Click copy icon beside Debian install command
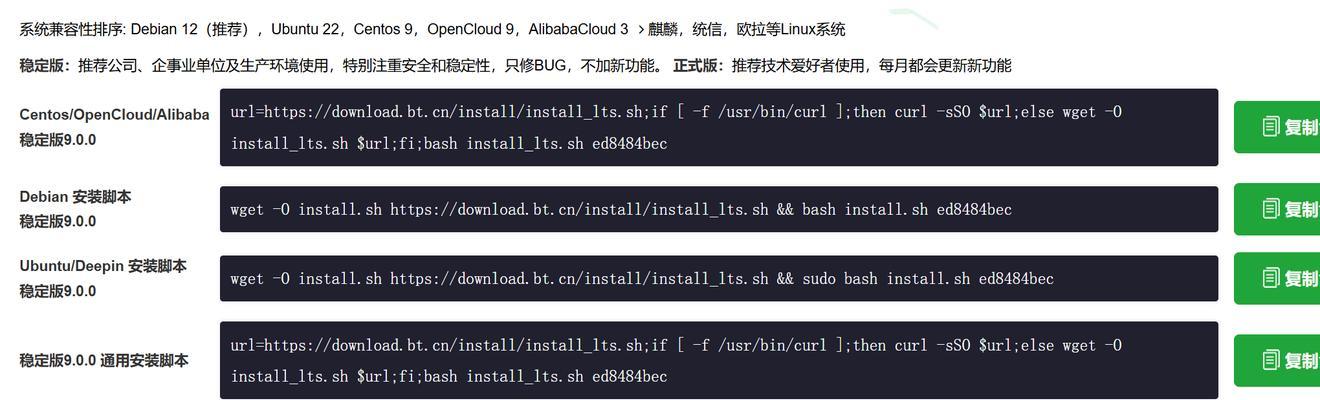 (x=1271, y=209)
